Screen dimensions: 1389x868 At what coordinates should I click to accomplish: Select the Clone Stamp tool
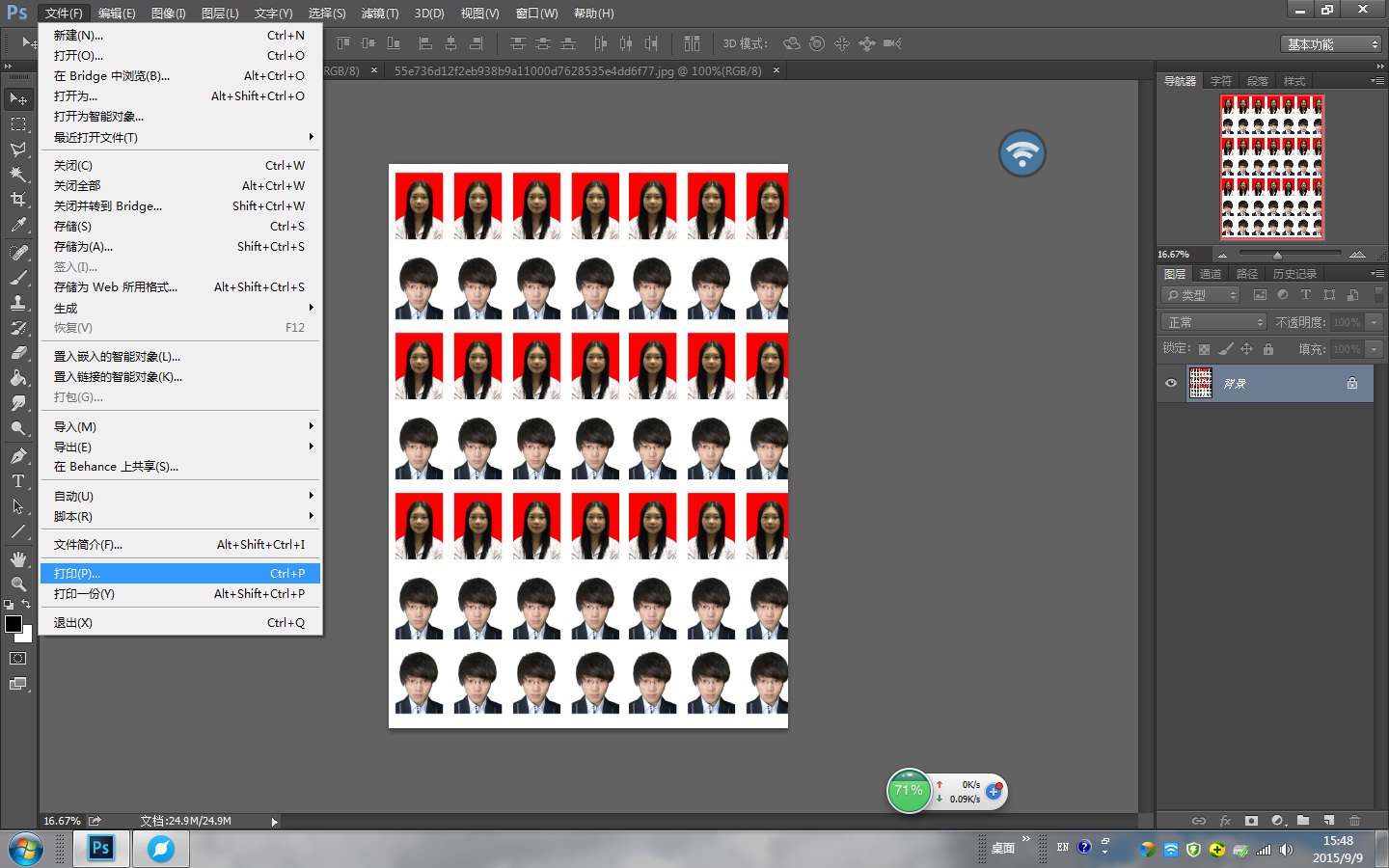coord(18,303)
